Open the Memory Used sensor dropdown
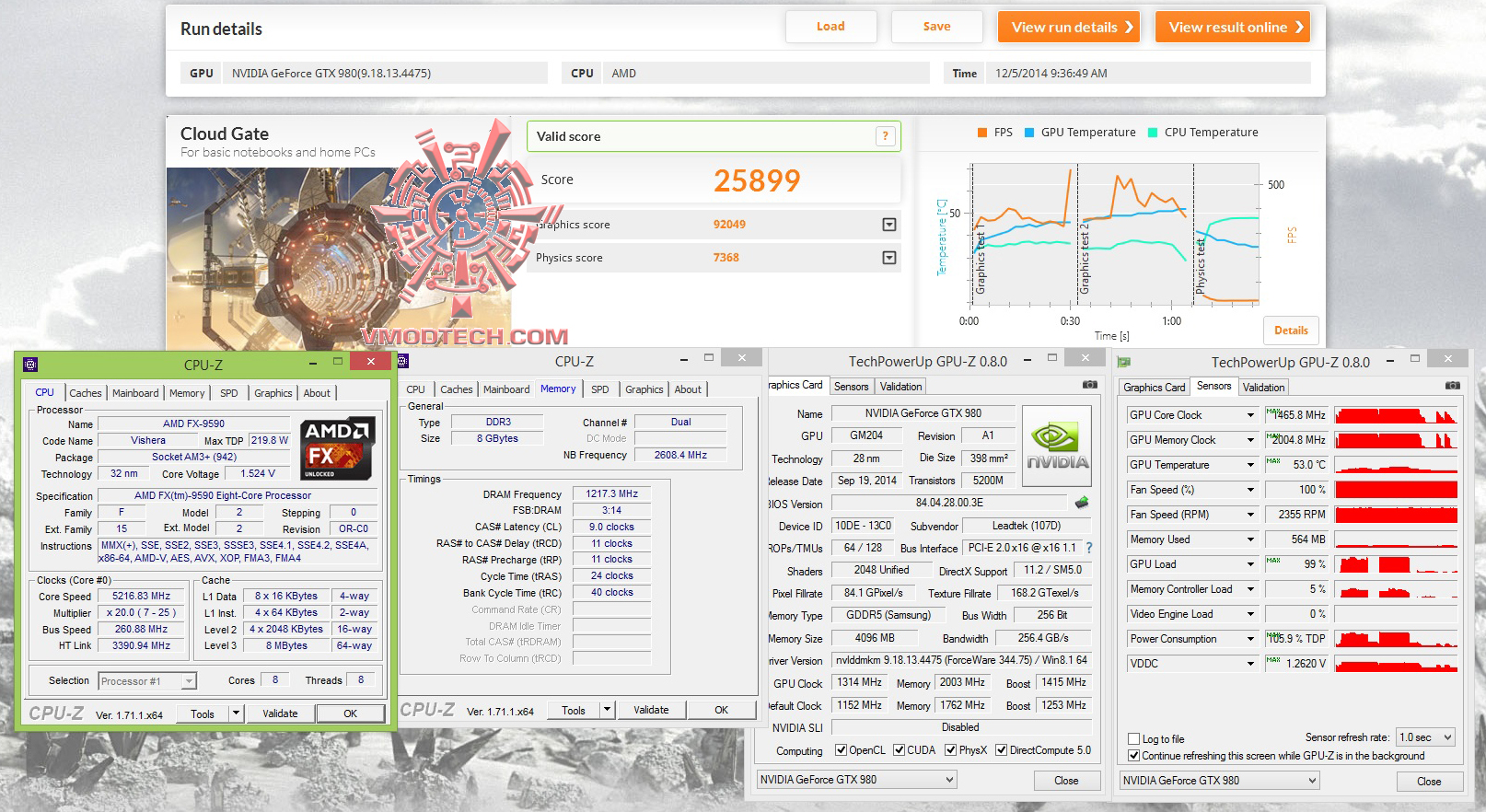This screenshot has width=1486, height=812. pyautogui.click(x=1250, y=539)
